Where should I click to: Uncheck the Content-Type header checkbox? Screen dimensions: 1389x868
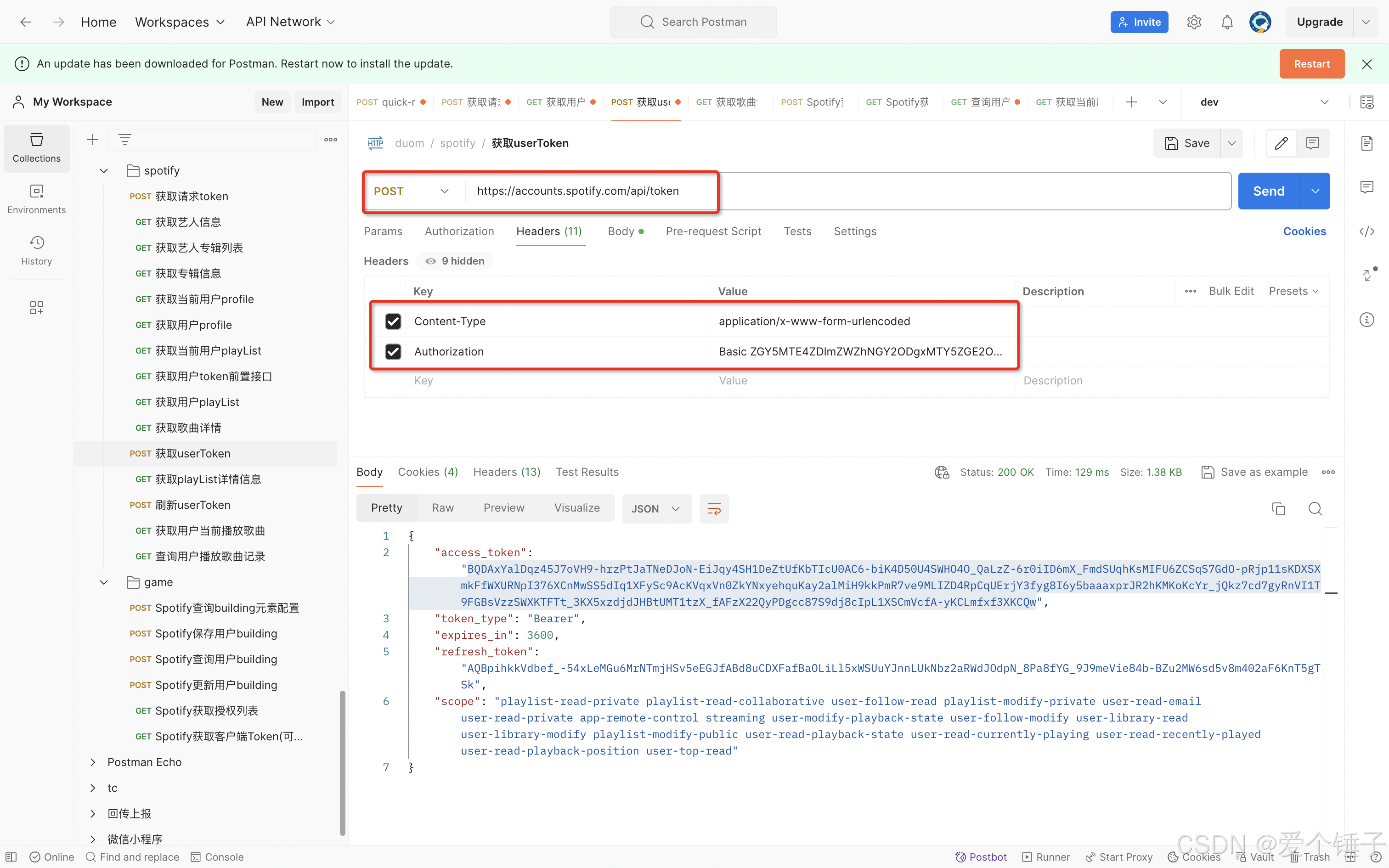click(393, 321)
